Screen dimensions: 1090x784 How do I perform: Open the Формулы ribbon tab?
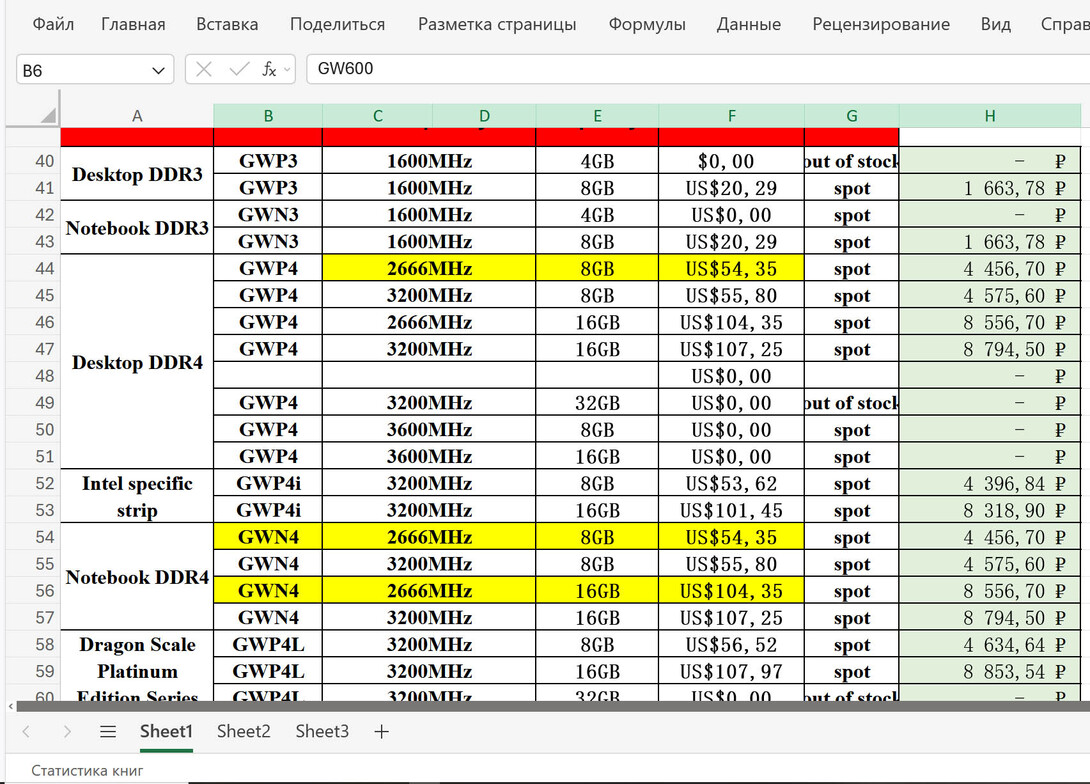(647, 24)
